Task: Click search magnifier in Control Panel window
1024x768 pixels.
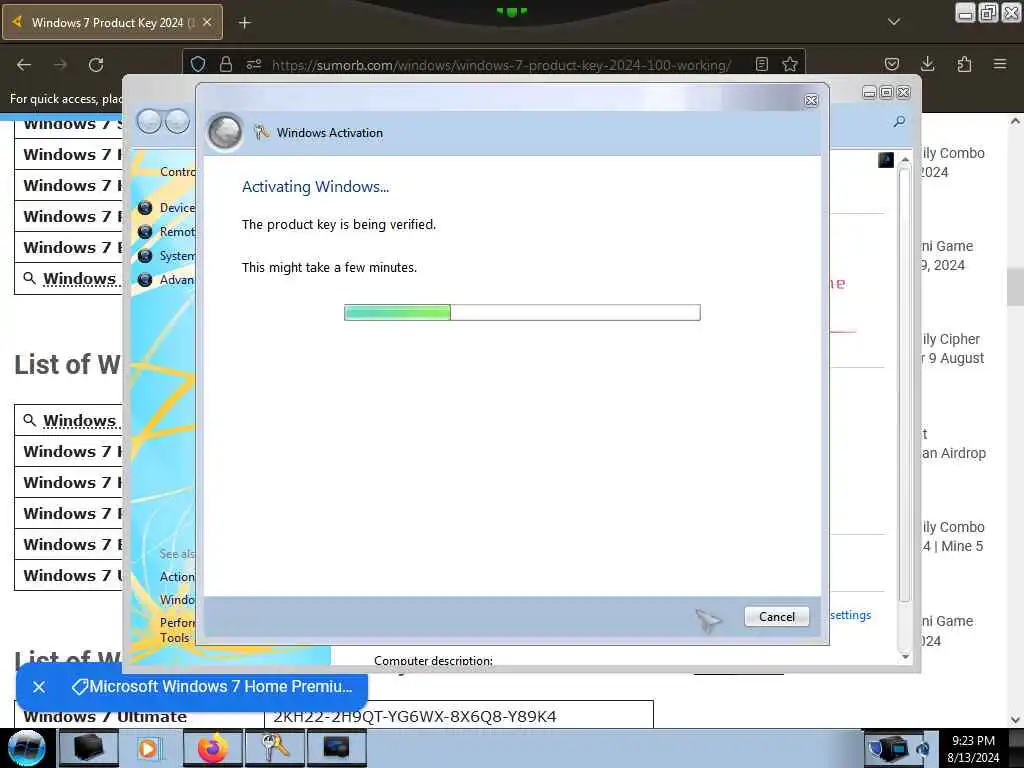Action: pyautogui.click(x=899, y=121)
